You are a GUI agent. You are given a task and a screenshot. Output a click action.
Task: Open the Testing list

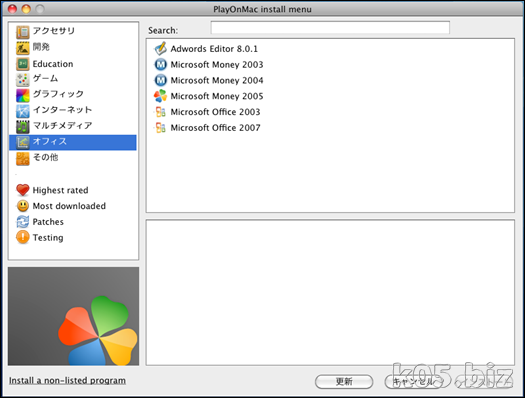(48, 238)
